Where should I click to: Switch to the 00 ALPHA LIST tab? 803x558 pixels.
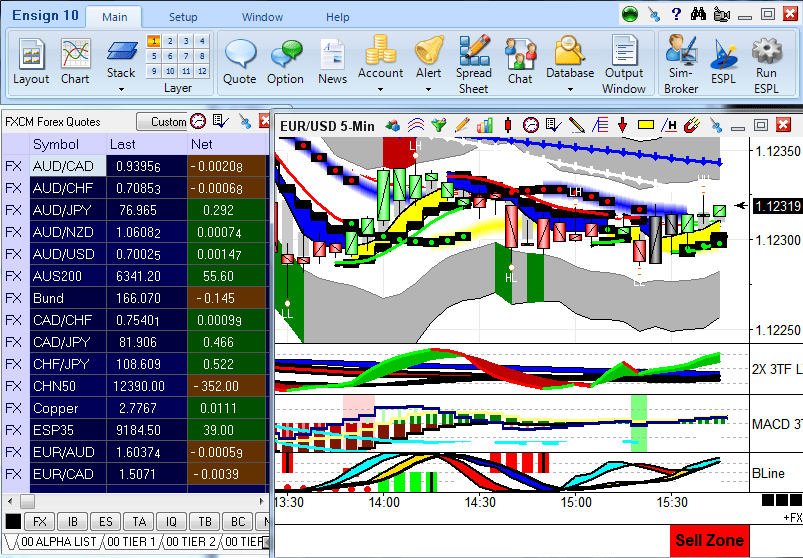58,542
